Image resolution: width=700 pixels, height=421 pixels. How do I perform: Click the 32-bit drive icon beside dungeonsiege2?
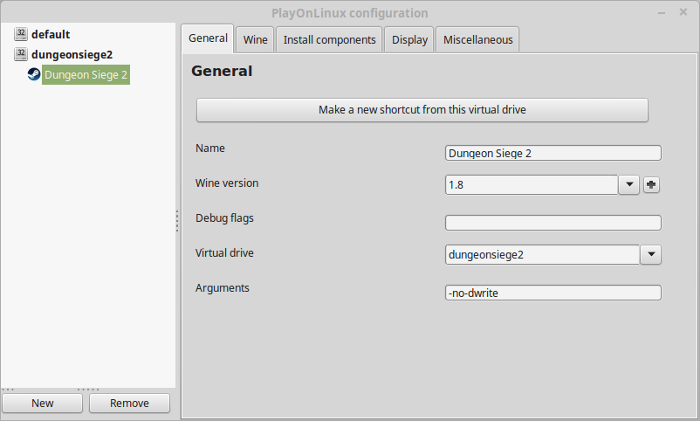point(21,54)
